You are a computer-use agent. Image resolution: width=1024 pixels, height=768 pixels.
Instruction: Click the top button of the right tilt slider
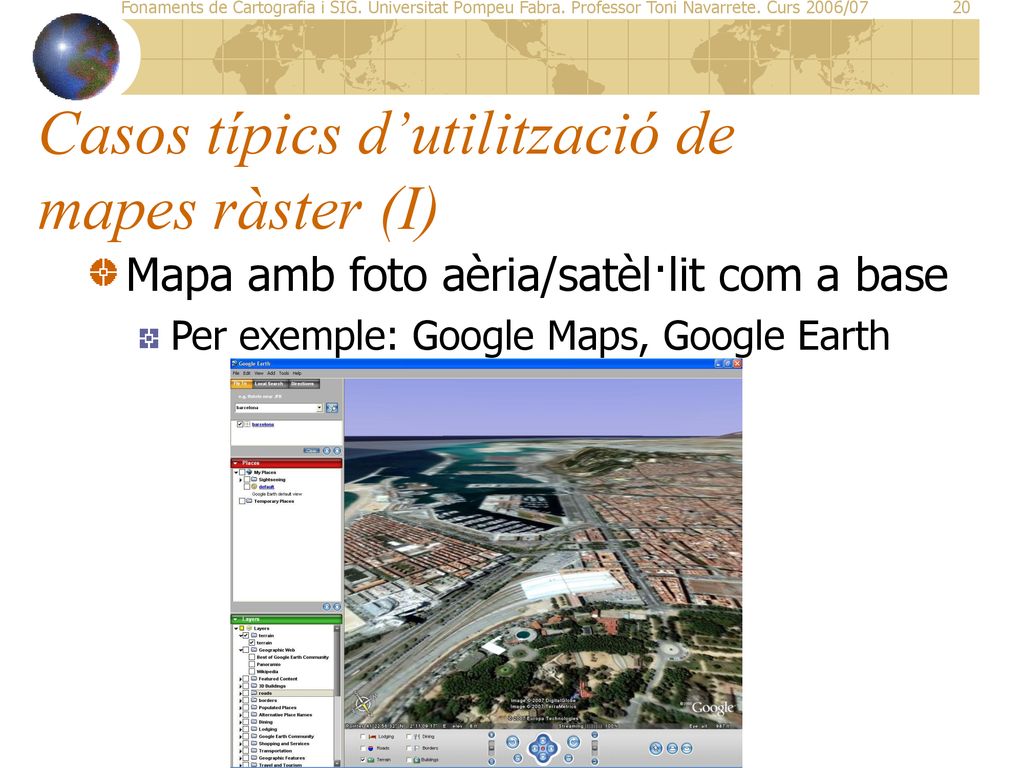click(x=594, y=735)
